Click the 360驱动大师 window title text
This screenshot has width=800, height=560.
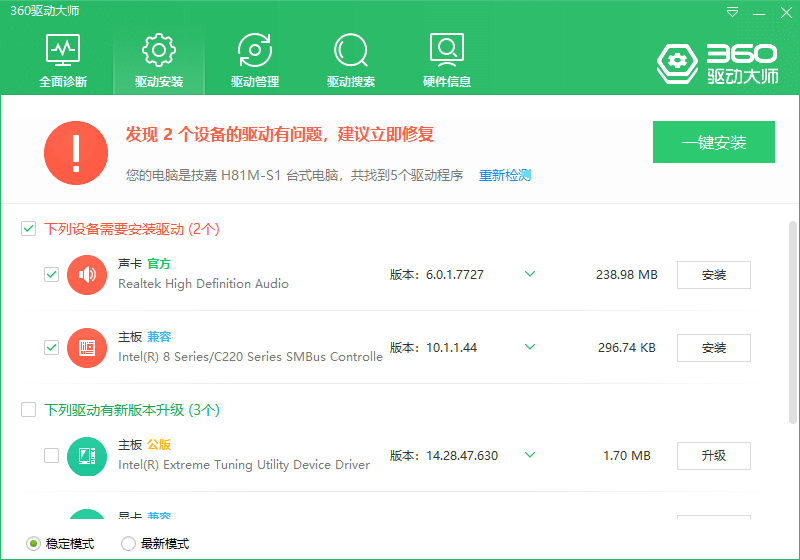[44, 11]
